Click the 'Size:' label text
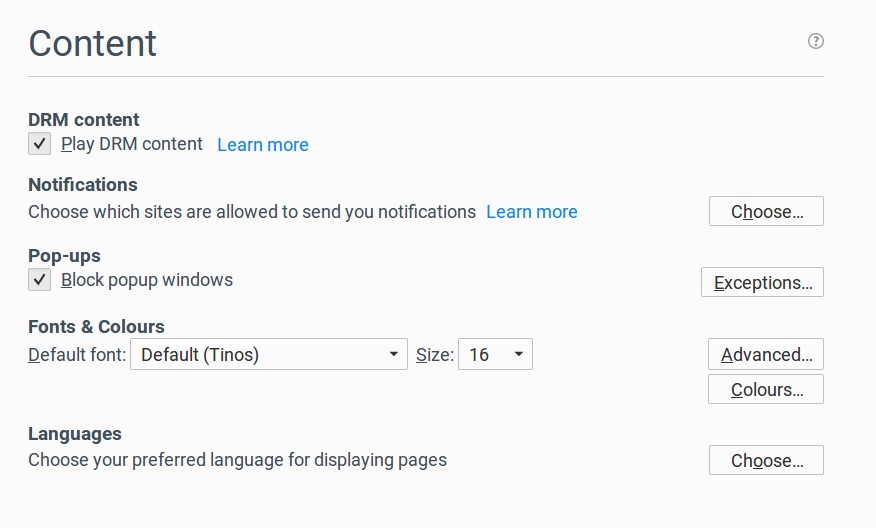The width and height of the screenshot is (876, 528). [435, 355]
